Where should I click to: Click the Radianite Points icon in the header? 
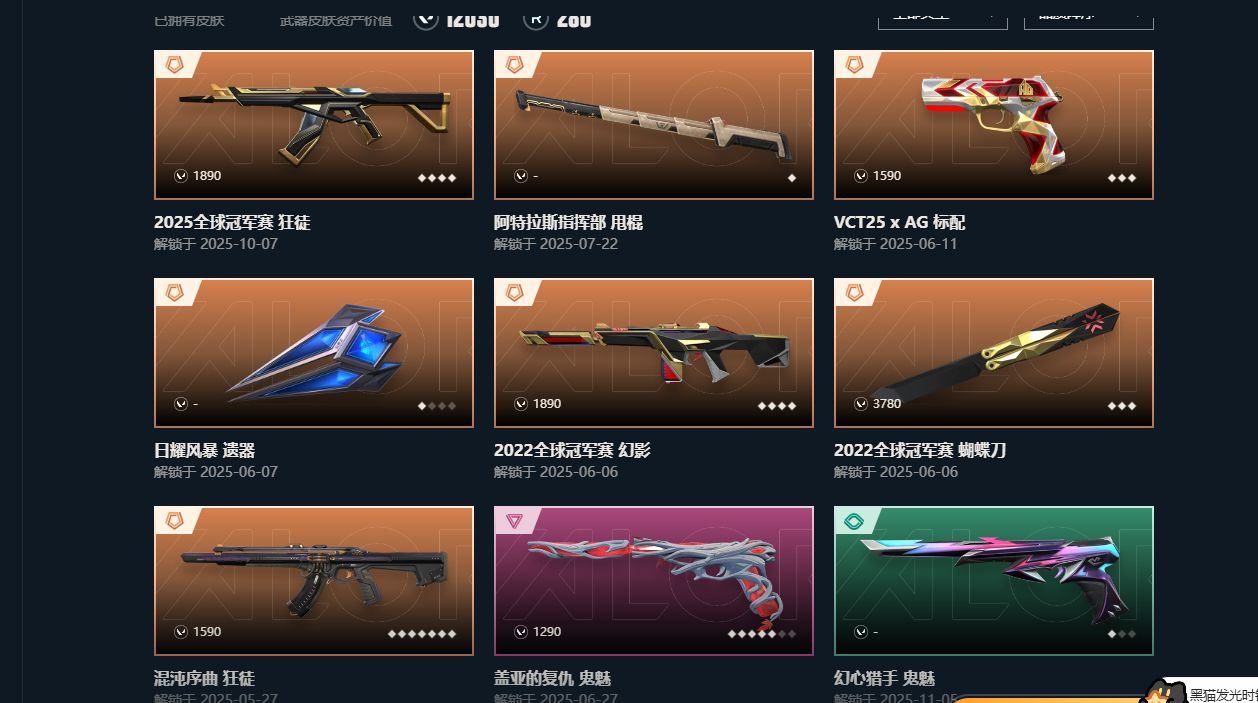(x=536, y=18)
